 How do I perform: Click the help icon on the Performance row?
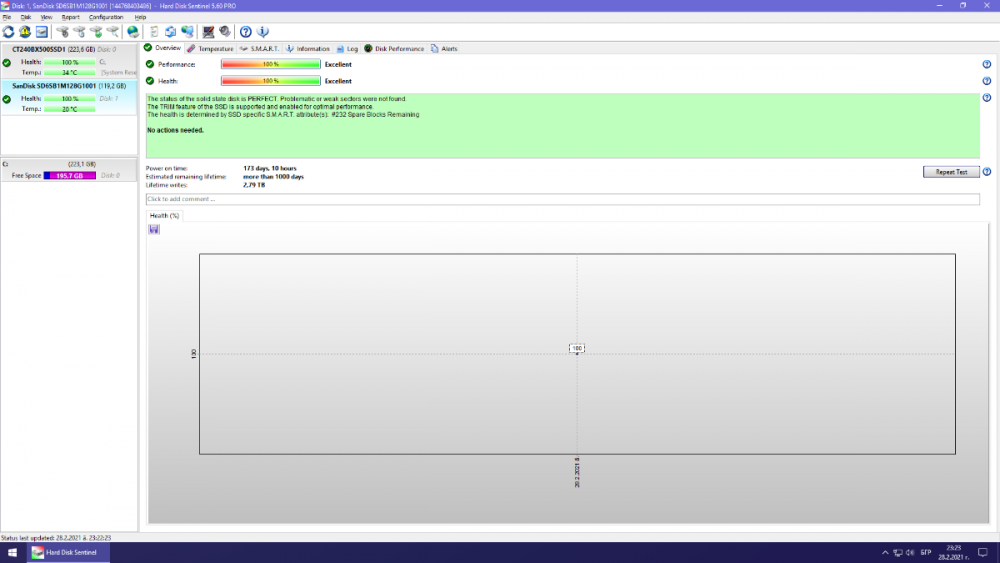(987, 64)
